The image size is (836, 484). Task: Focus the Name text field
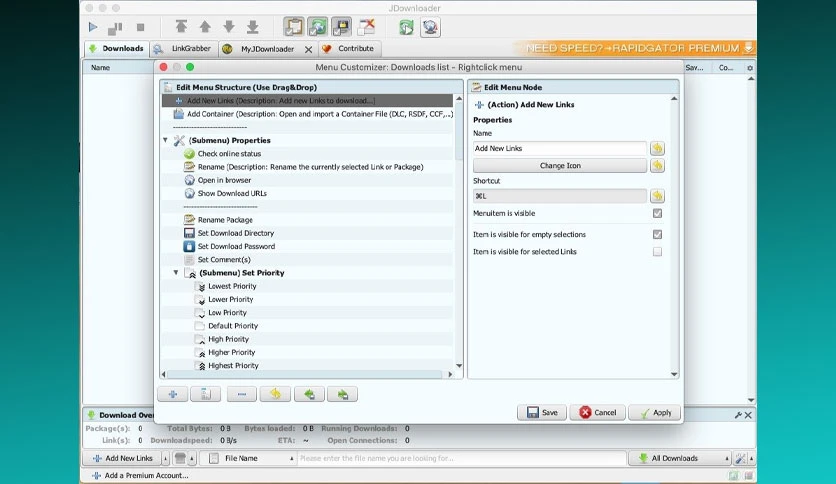tap(560, 148)
